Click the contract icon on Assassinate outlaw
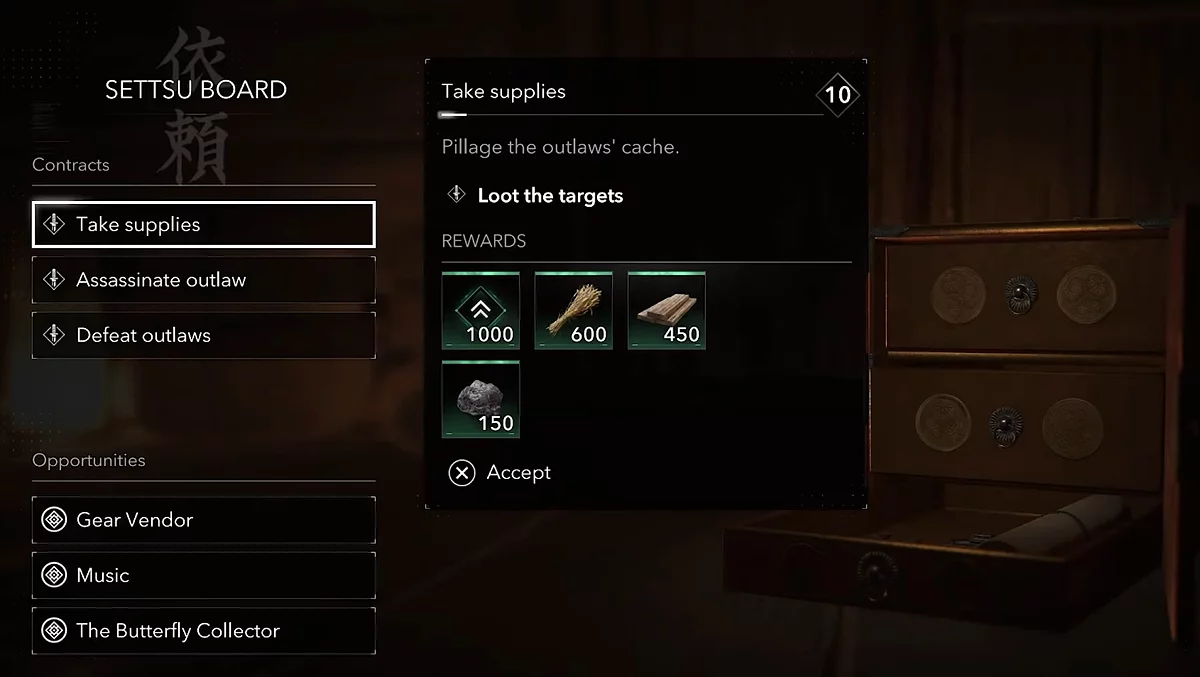The height and width of the screenshot is (677, 1200). [54, 280]
